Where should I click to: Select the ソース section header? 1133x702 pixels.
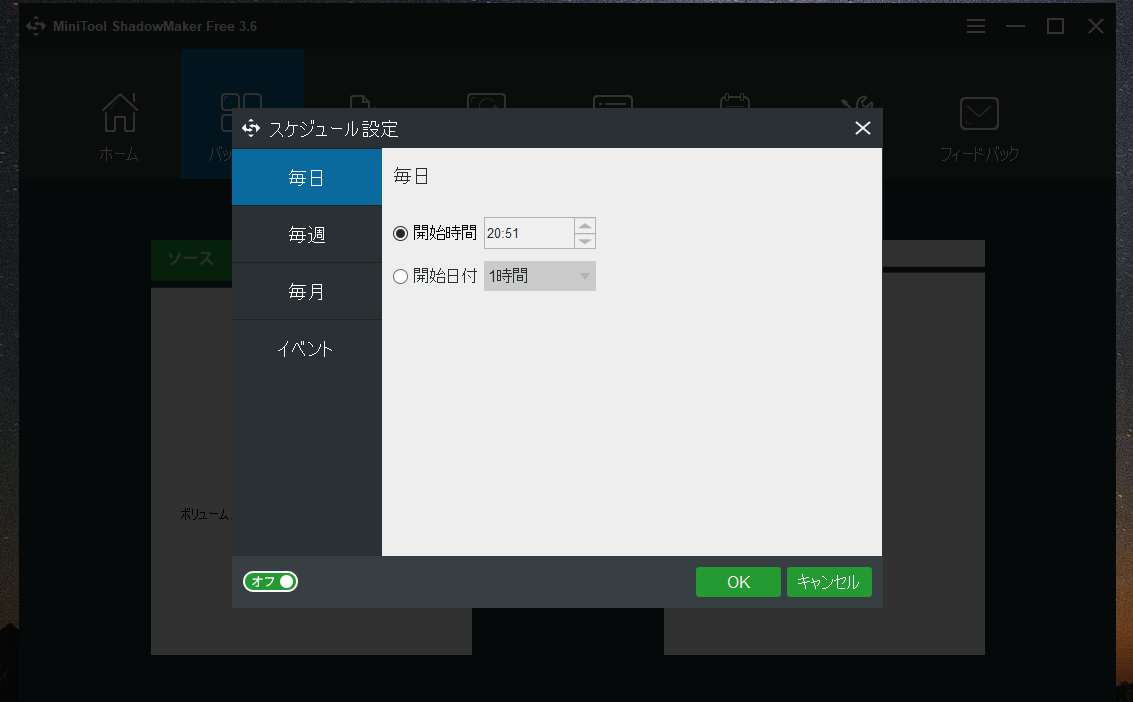coord(191,259)
